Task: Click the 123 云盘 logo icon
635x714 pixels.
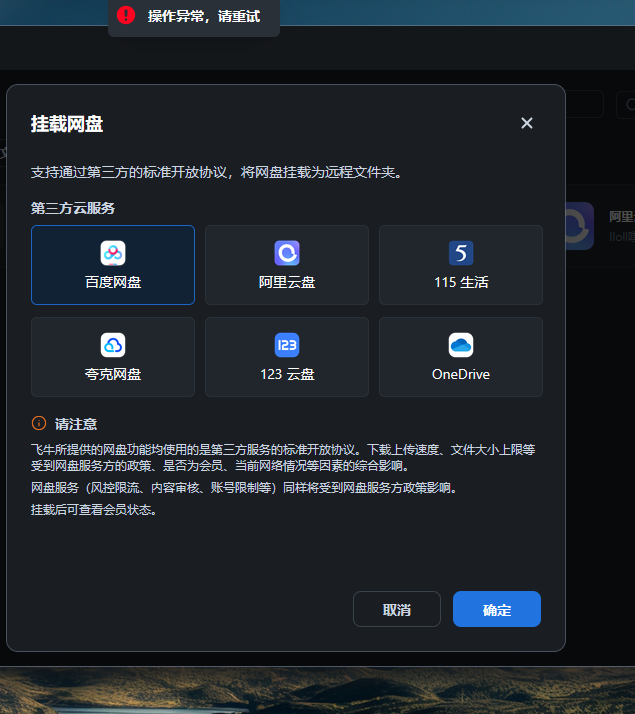Action: click(x=287, y=345)
